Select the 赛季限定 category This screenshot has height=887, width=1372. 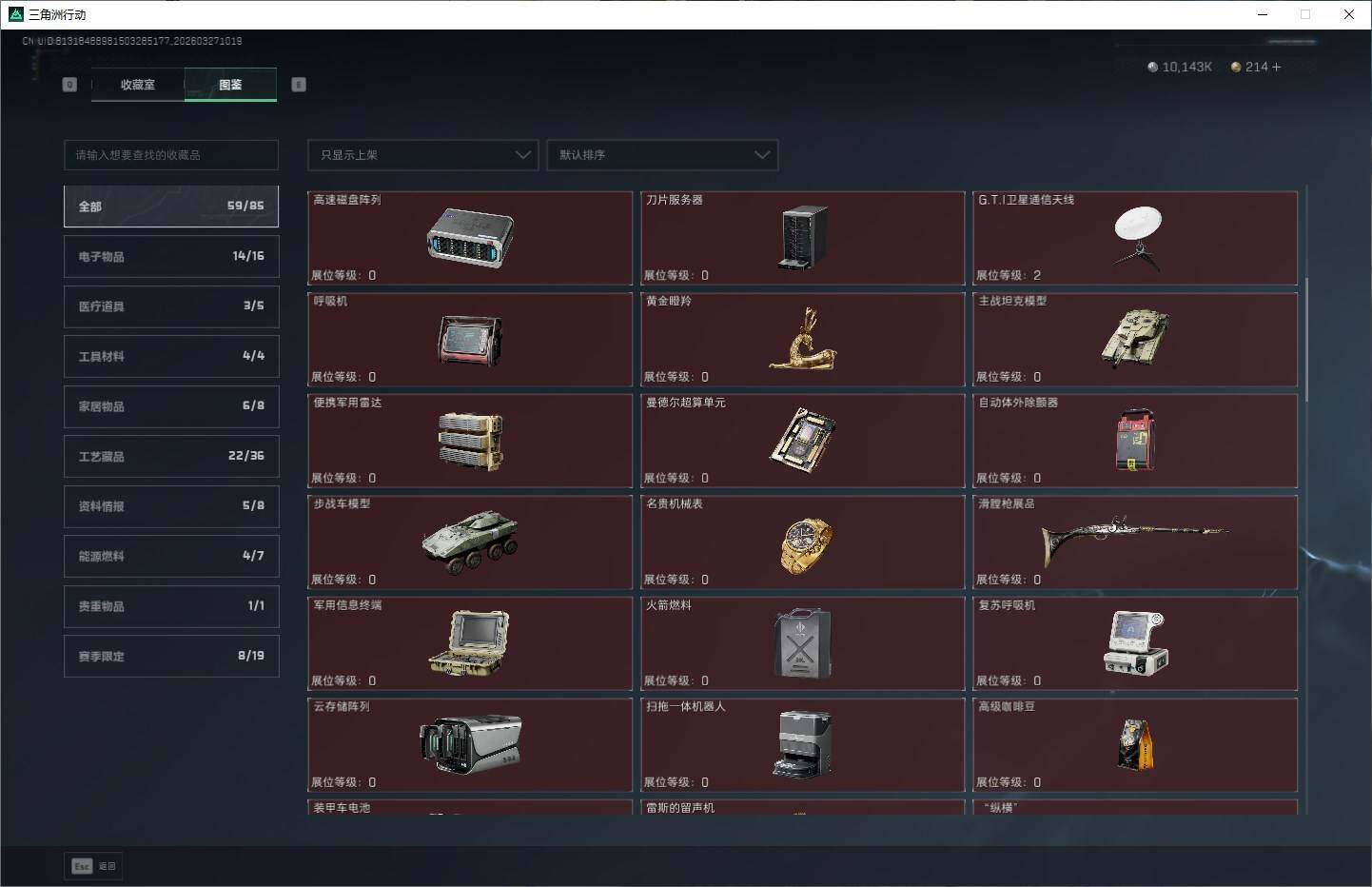click(171, 656)
